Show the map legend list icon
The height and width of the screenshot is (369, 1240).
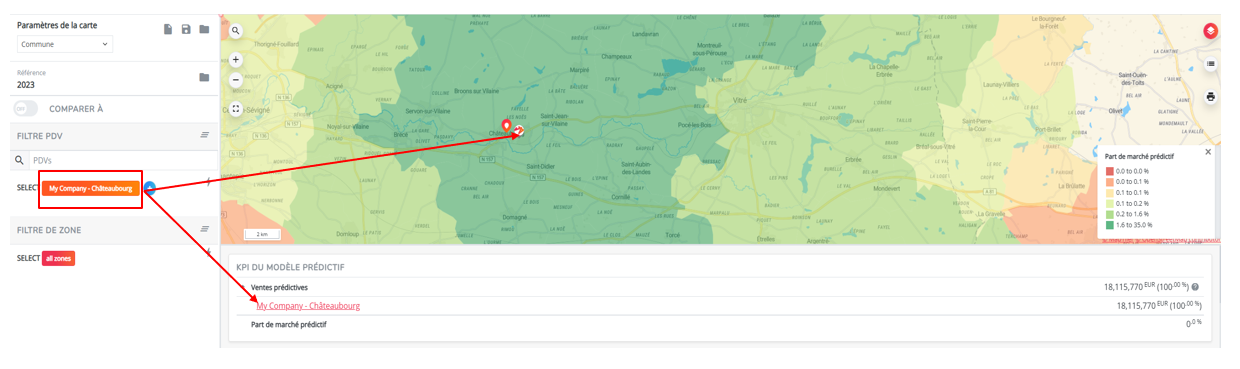(x=1210, y=64)
